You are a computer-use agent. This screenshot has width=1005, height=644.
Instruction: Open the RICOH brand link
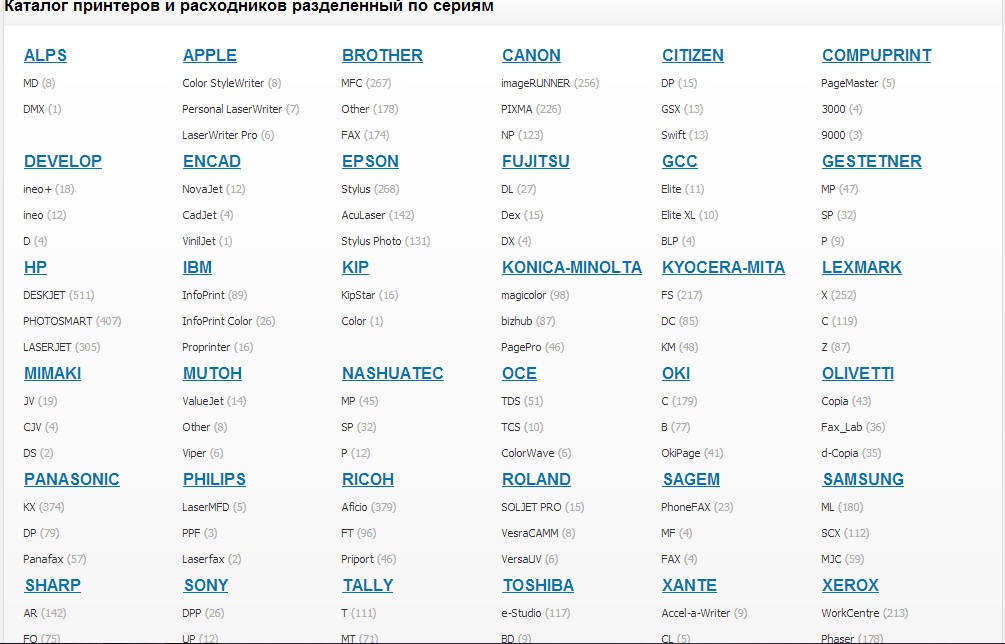tap(368, 479)
